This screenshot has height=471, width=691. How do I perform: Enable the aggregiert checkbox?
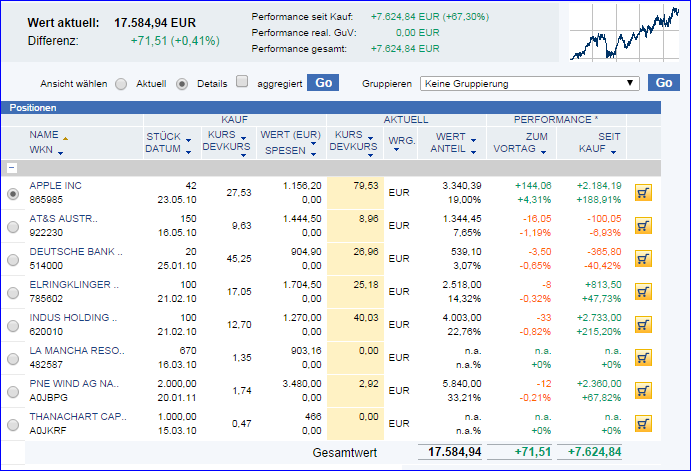[x=241, y=83]
